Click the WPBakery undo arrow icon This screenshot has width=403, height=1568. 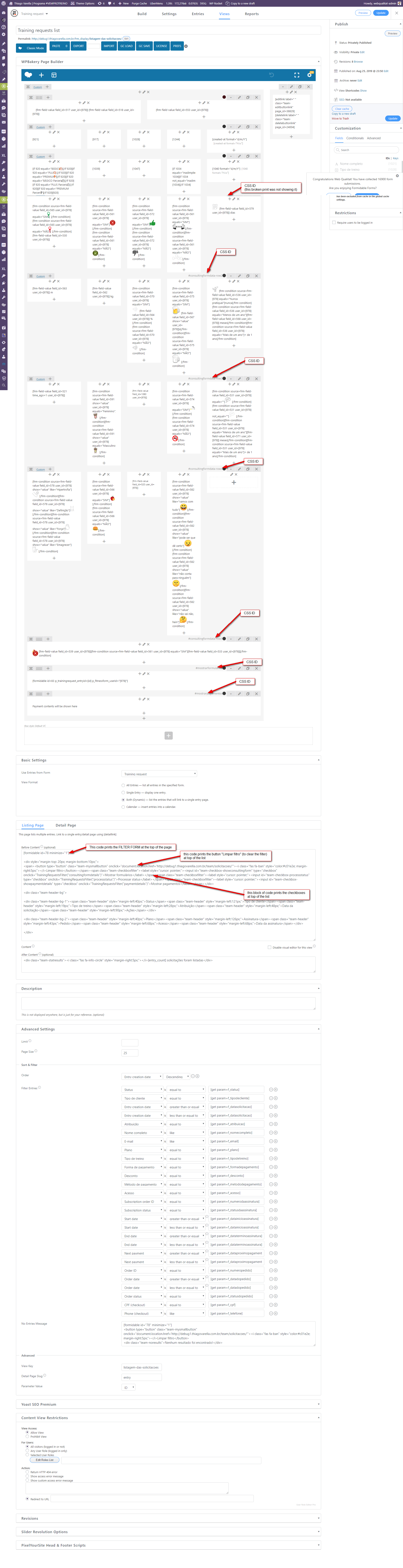click(x=272, y=75)
